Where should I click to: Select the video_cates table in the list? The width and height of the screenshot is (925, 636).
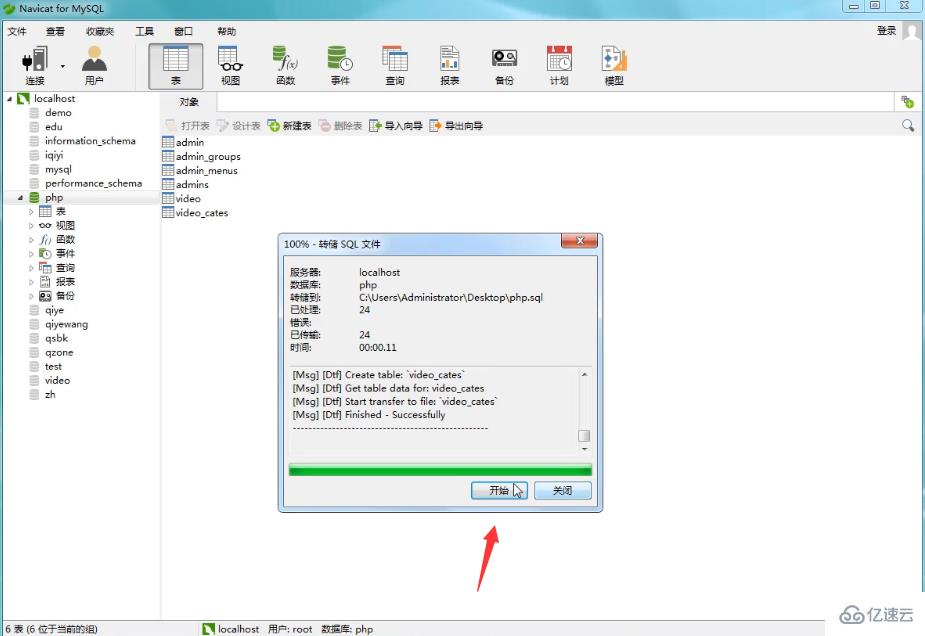pos(202,212)
